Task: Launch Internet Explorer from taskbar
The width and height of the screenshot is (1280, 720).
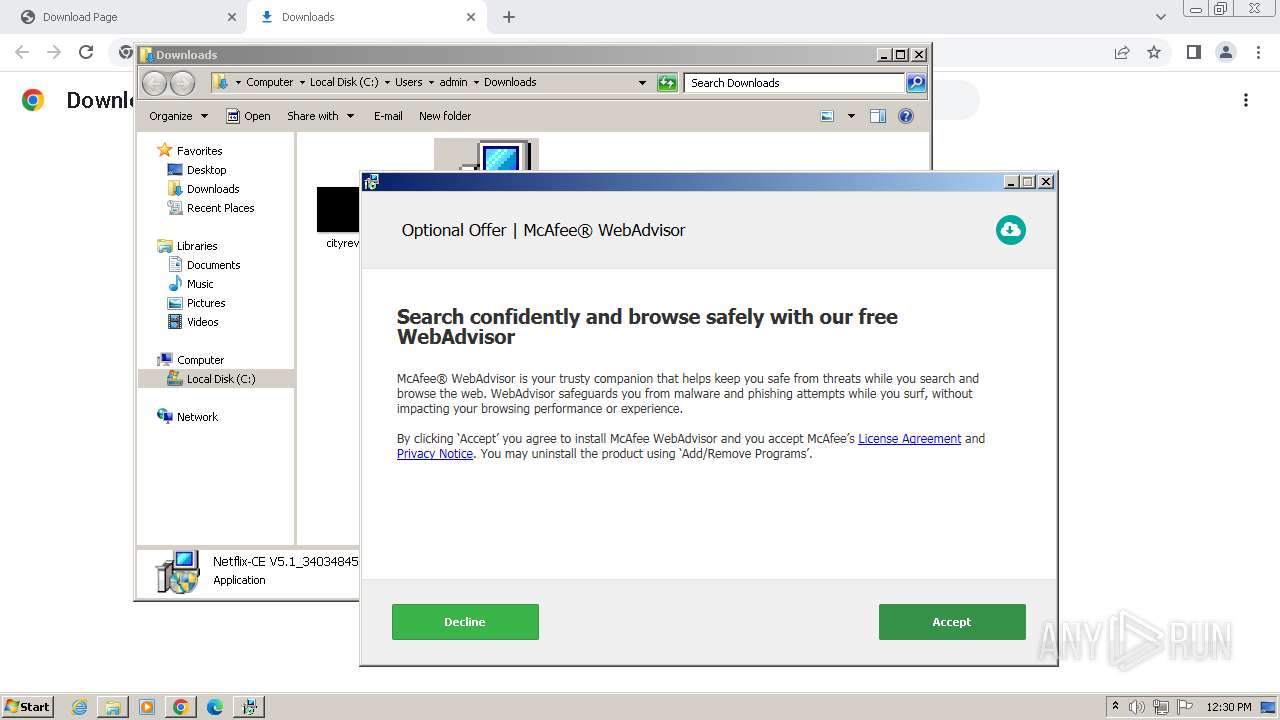Action: pos(80,707)
